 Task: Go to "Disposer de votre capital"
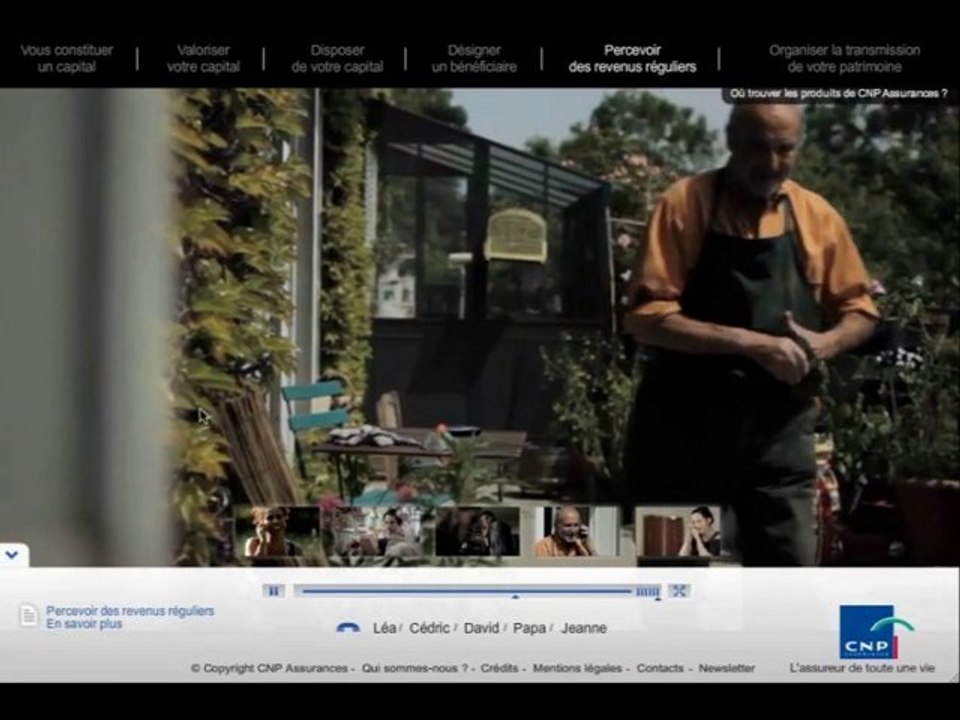(x=337, y=58)
